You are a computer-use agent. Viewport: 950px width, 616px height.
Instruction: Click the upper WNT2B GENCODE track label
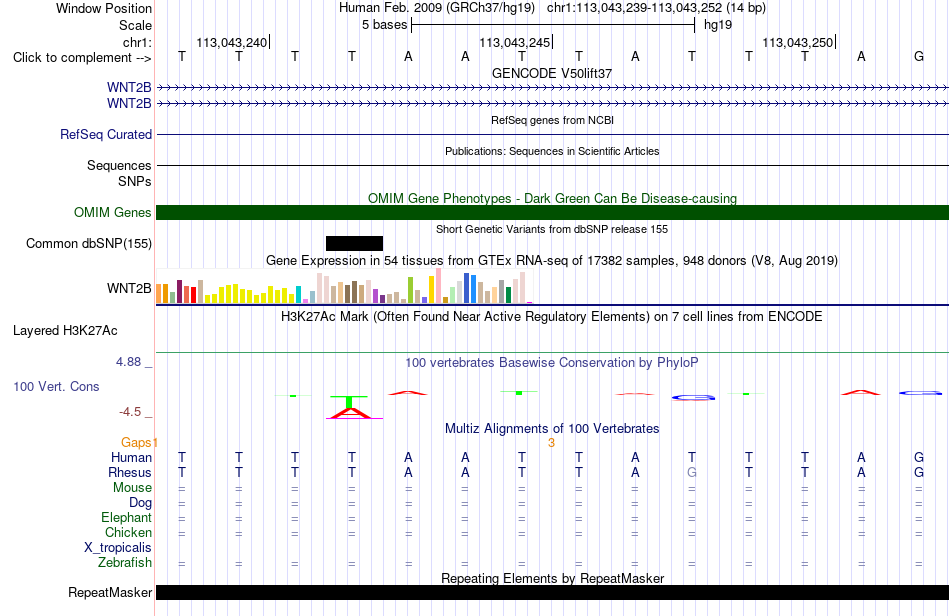click(x=129, y=88)
